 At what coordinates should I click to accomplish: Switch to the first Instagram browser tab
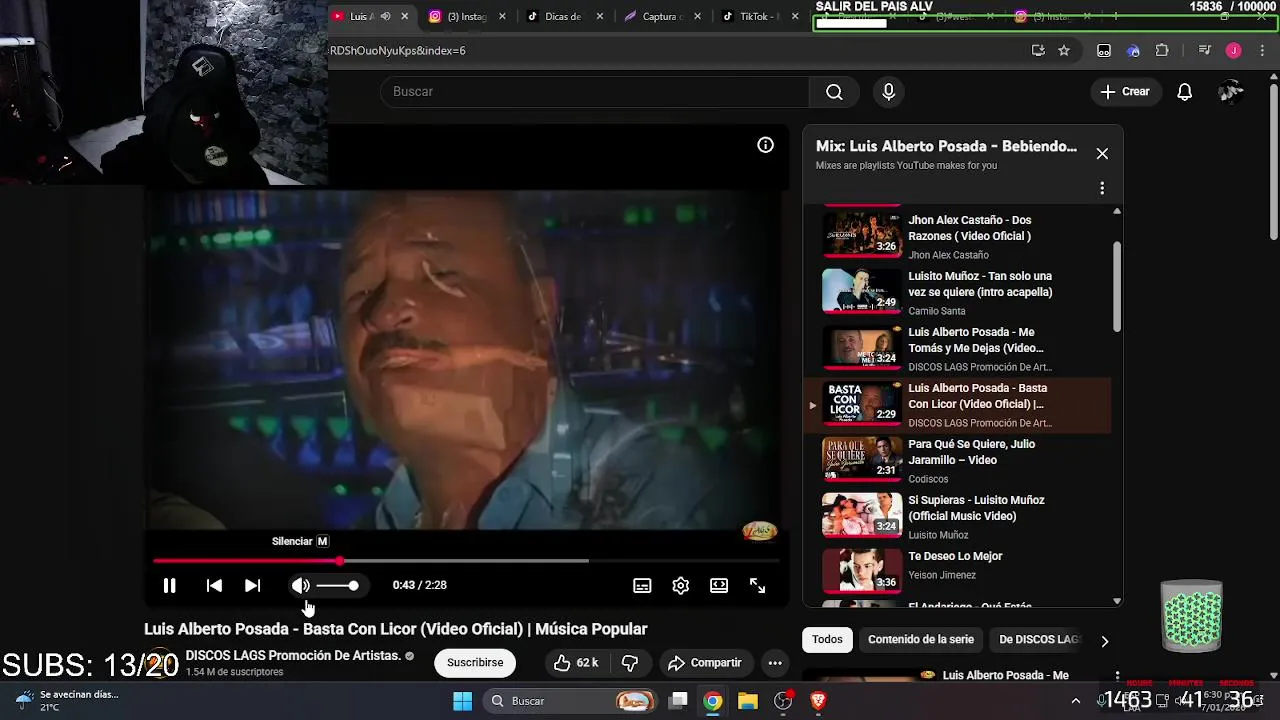pos(466,16)
